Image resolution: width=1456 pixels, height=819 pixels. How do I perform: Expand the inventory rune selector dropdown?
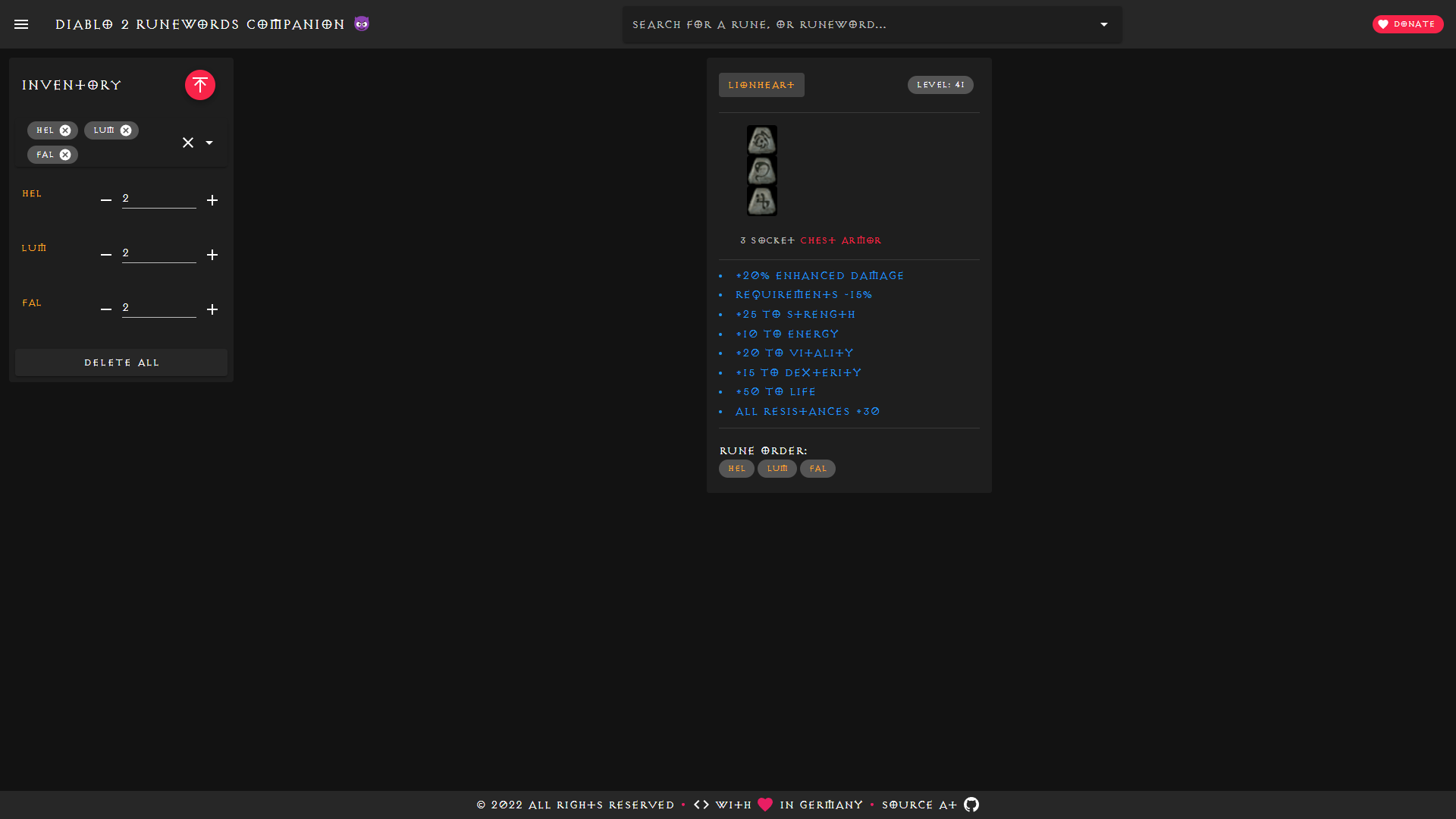tap(209, 143)
